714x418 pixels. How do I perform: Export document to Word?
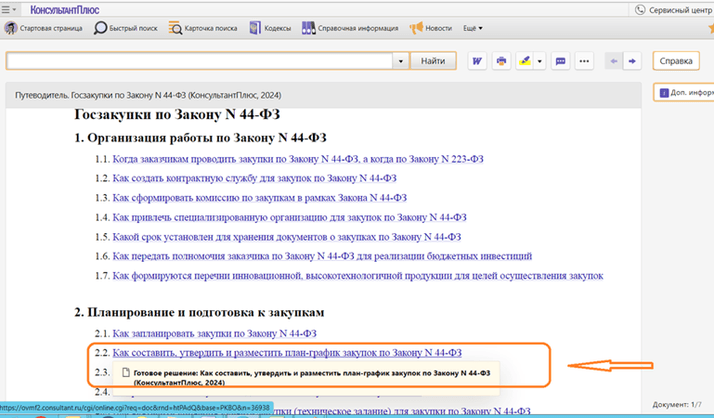tap(477, 61)
